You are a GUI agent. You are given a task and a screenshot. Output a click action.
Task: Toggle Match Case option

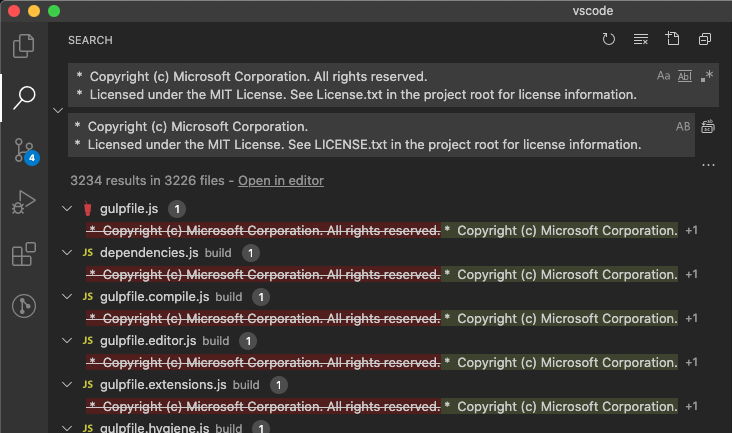pos(663,76)
